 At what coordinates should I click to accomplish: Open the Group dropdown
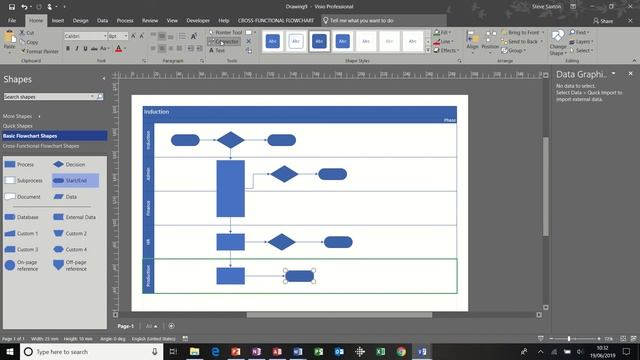point(513,51)
